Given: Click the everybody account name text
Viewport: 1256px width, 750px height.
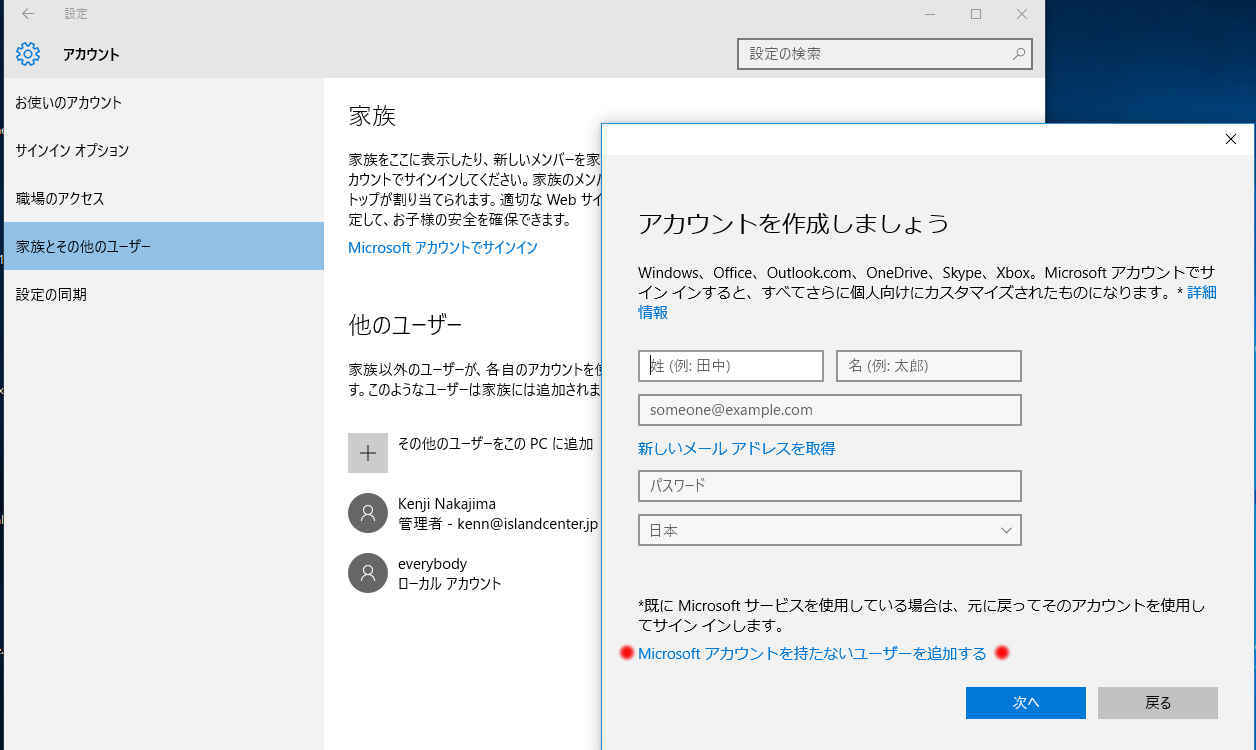Looking at the screenshot, I should click(433, 563).
